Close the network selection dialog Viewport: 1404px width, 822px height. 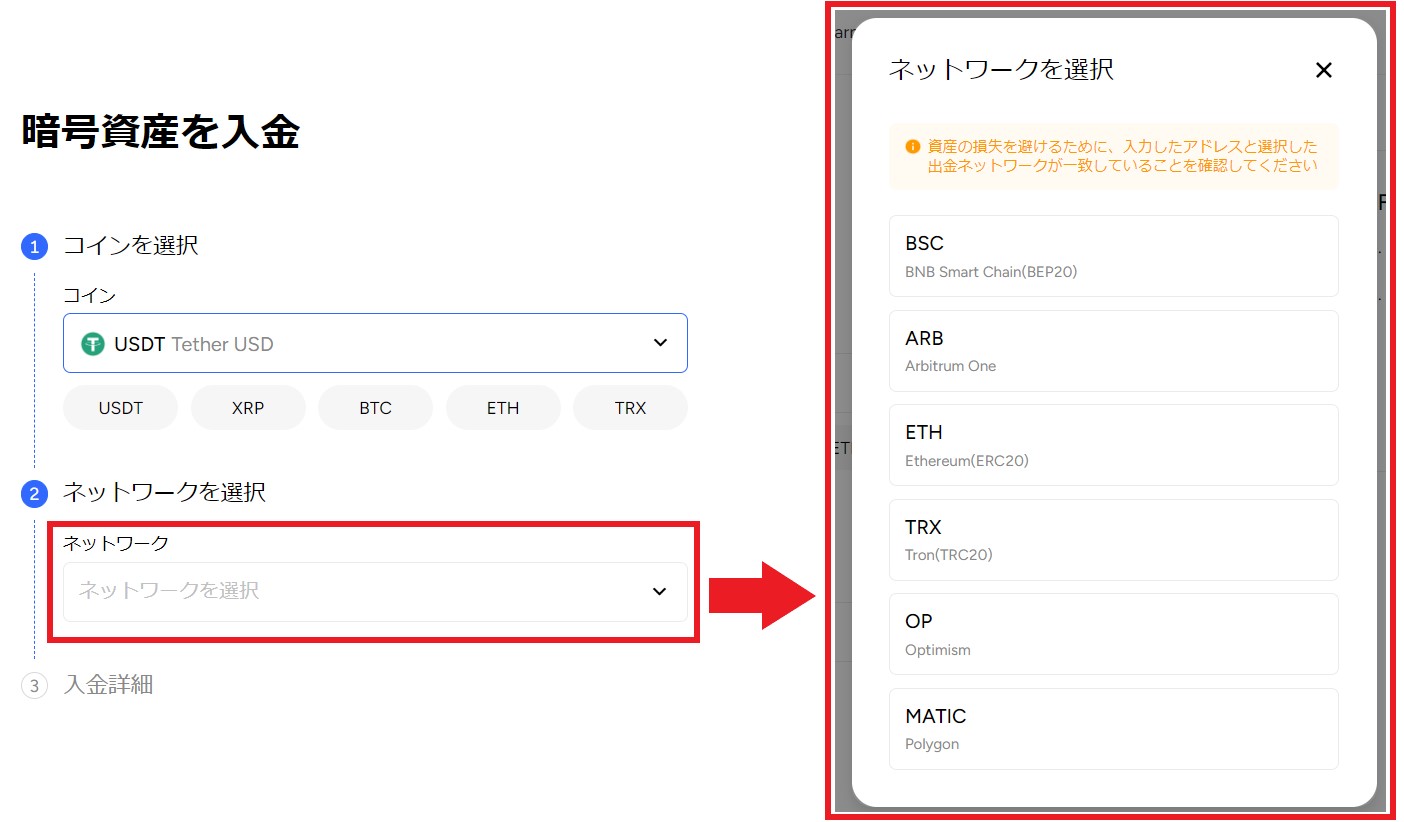[1324, 70]
